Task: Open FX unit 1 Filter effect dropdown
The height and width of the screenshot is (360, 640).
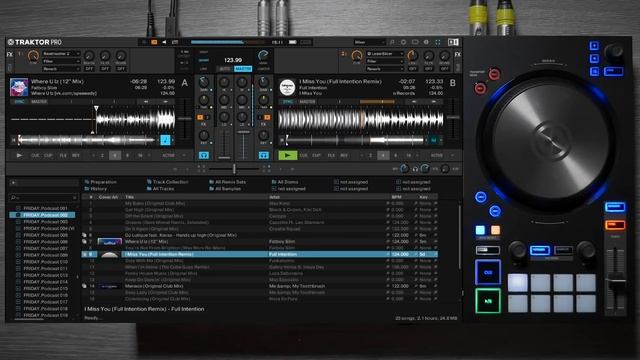Action: (x=61, y=61)
